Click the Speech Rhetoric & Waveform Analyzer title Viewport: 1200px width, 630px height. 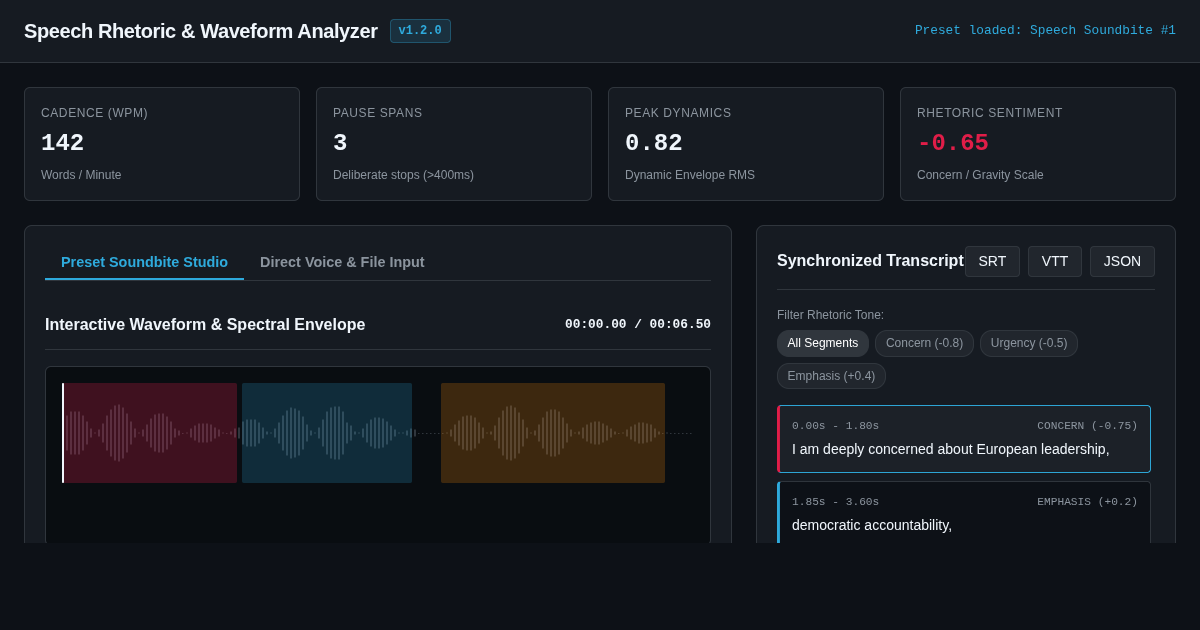tap(201, 31)
